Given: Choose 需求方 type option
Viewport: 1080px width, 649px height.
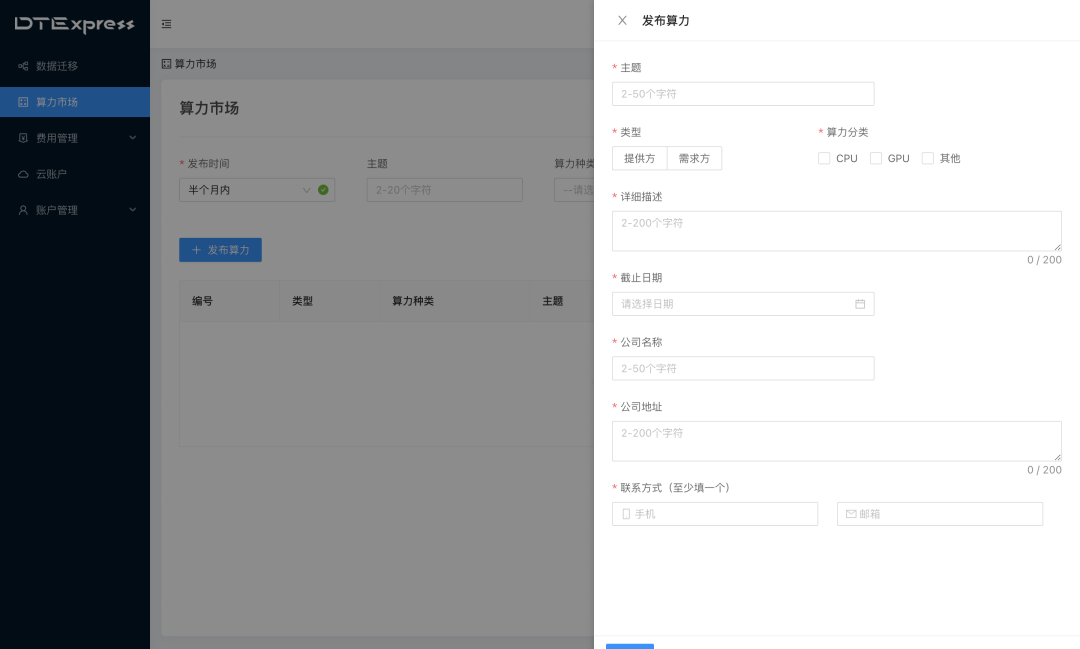Looking at the screenshot, I should pos(694,158).
